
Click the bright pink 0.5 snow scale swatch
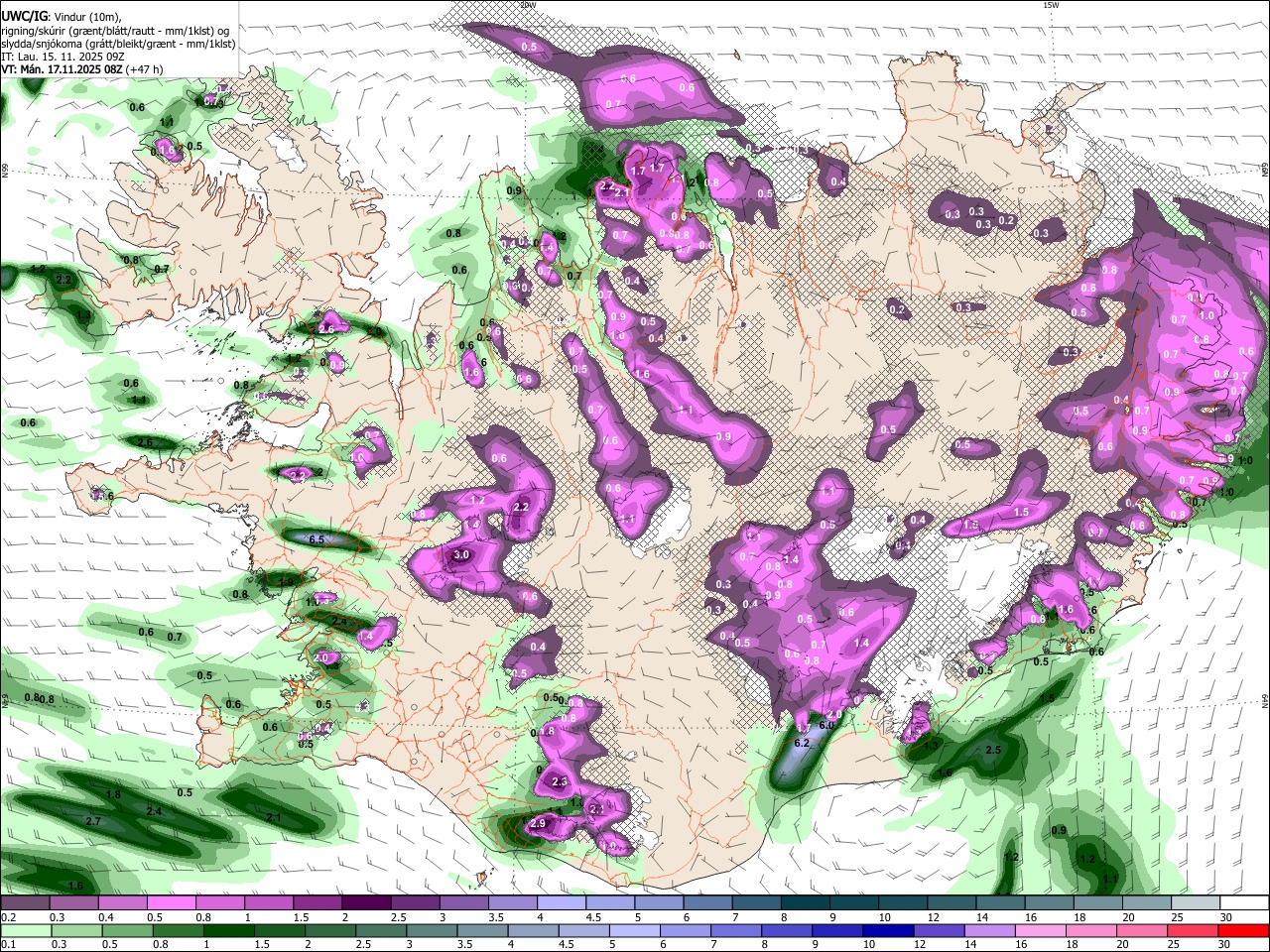(x=171, y=903)
